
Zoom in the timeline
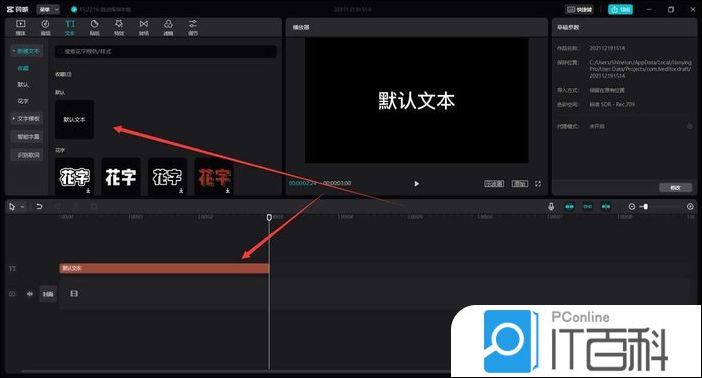click(690, 206)
